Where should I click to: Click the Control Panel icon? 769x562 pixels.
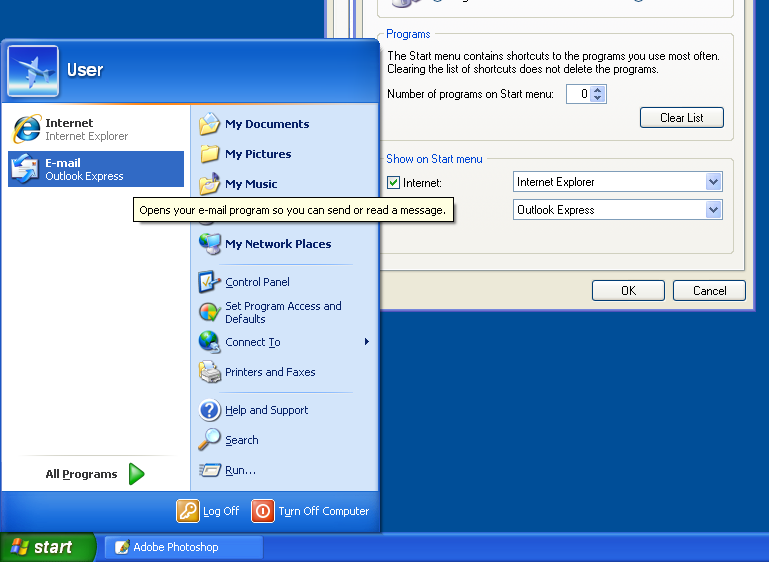click(x=209, y=282)
